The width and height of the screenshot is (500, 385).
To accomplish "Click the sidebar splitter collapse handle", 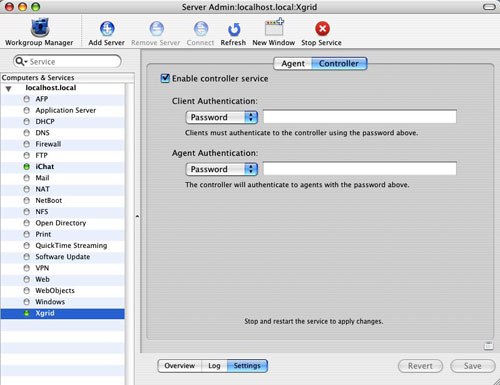I will click(x=137, y=216).
